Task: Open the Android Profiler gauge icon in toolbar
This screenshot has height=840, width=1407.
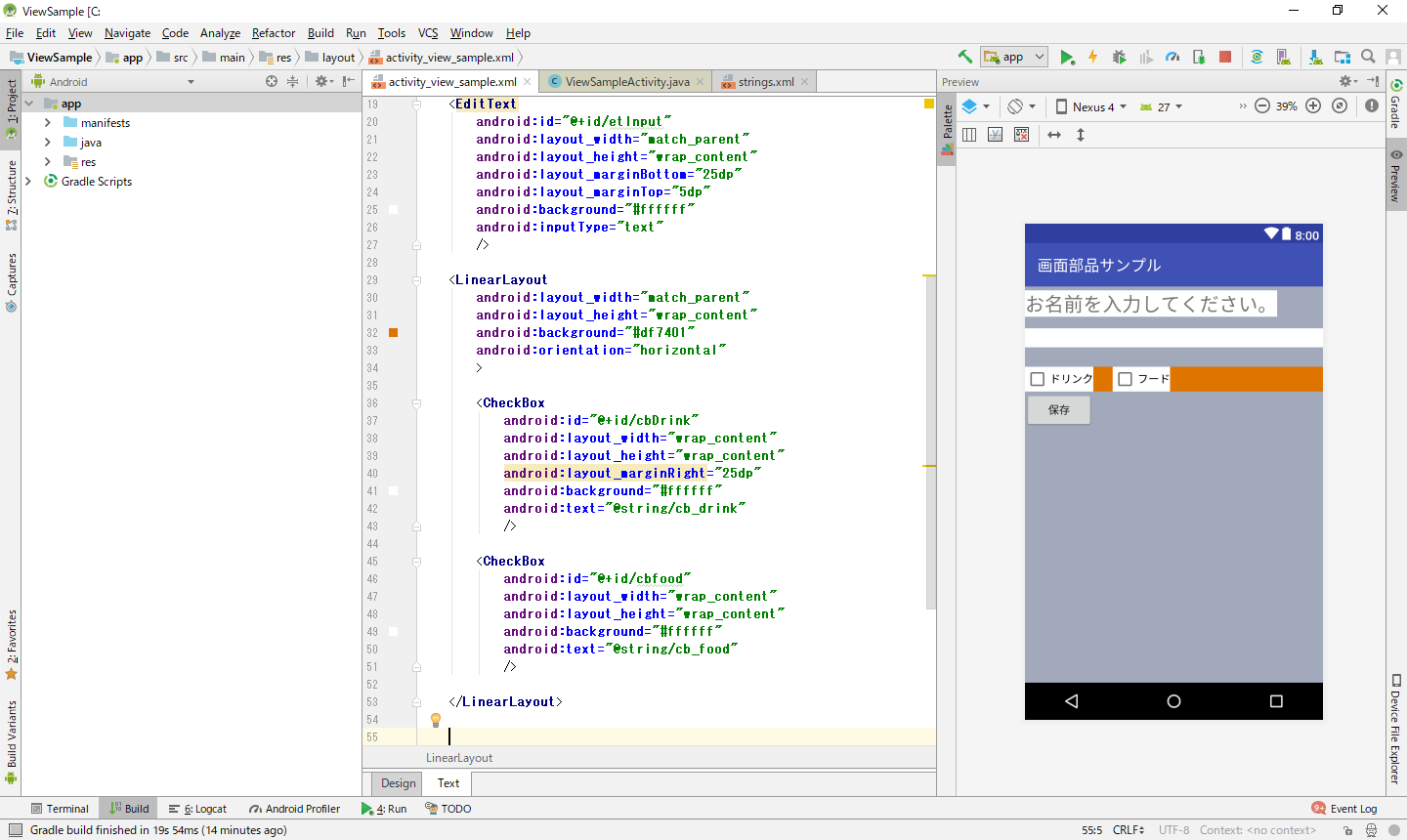Action: (1172, 58)
